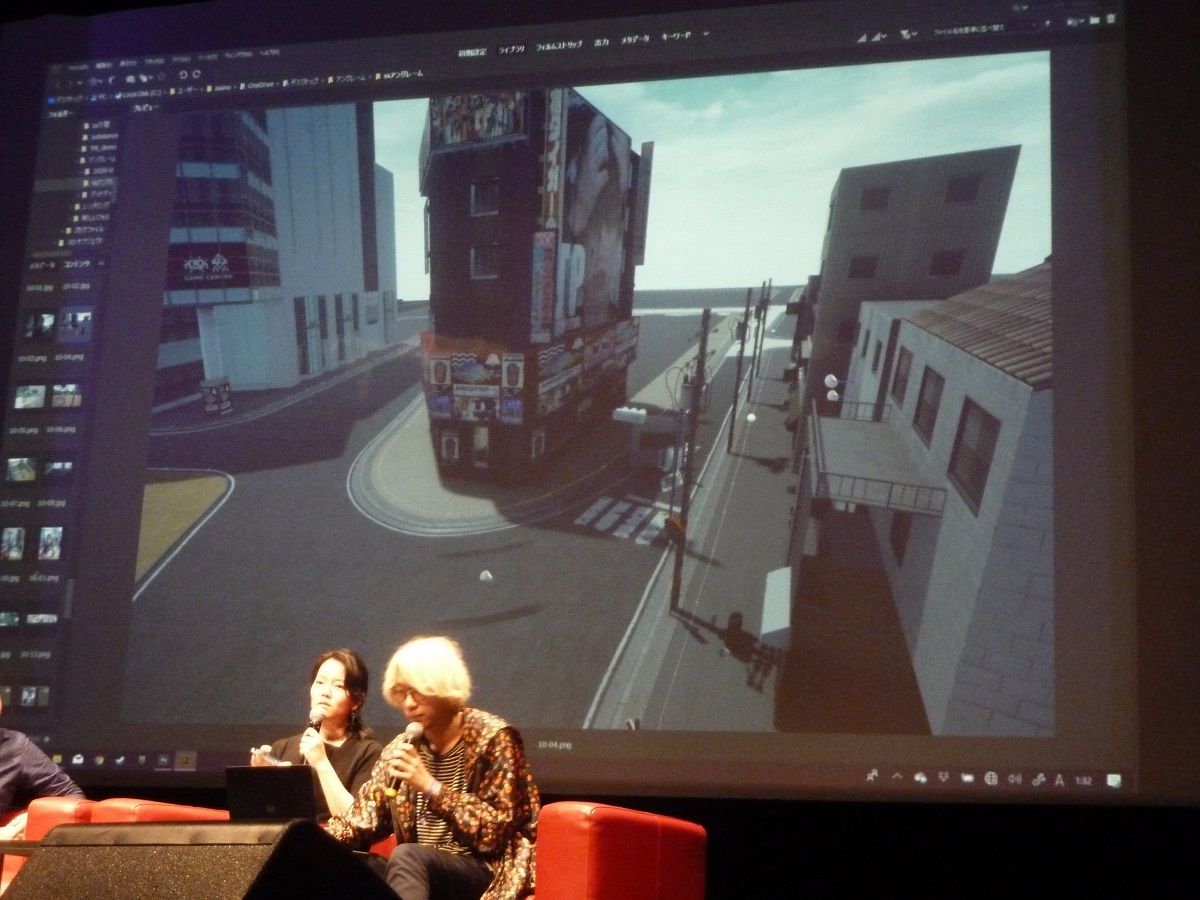
Task: Open the ヘルプ menu
Action: pos(270,52)
